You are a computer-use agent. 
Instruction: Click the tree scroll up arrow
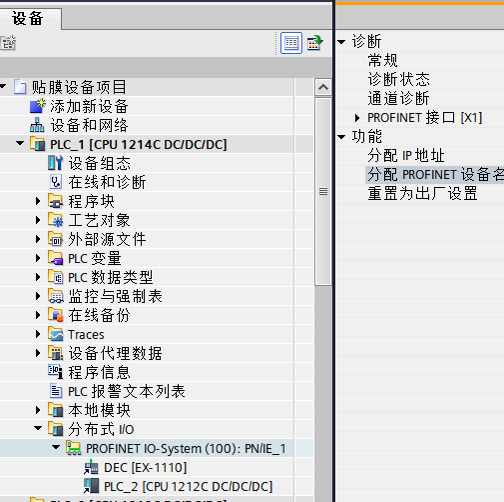[323, 87]
